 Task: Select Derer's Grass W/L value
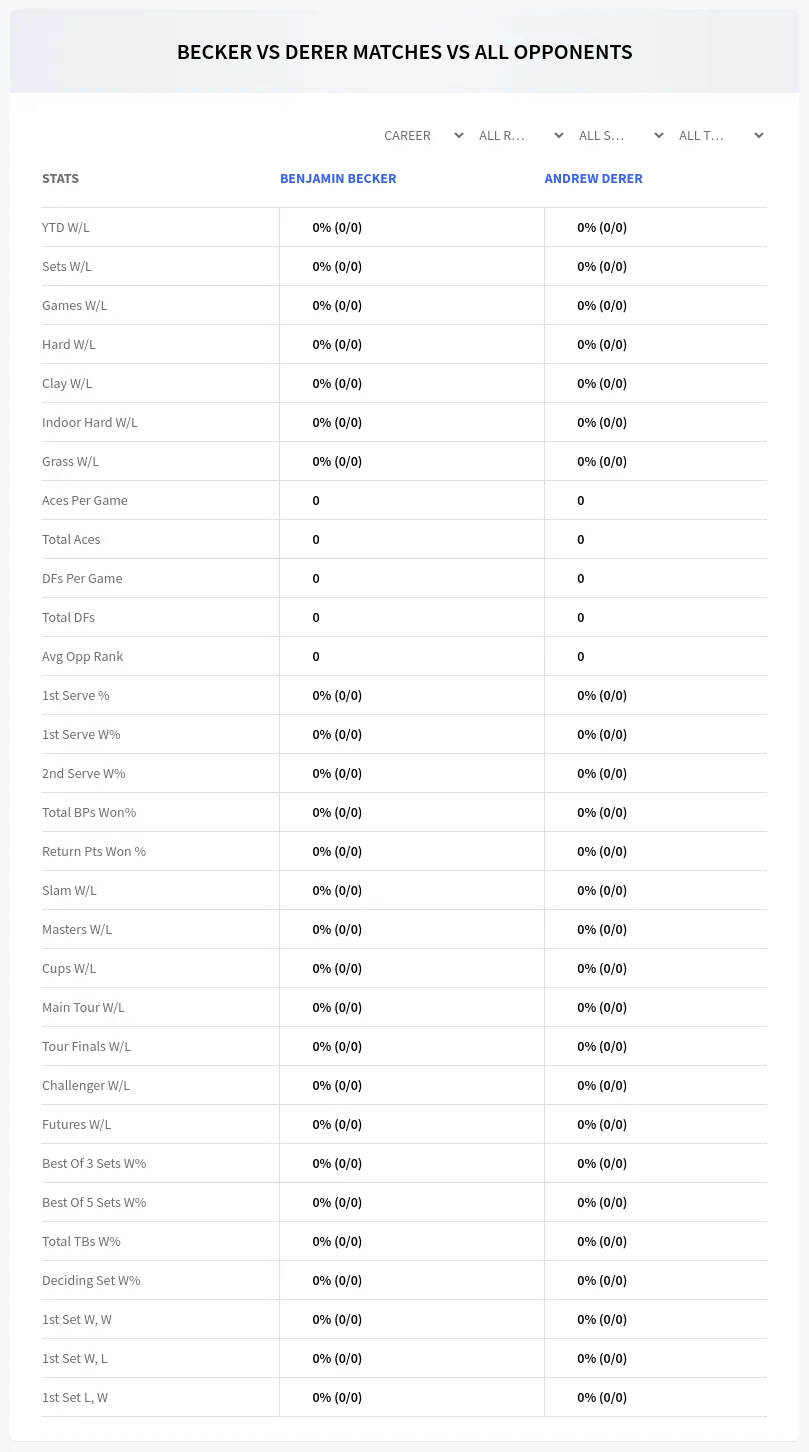coord(602,461)
